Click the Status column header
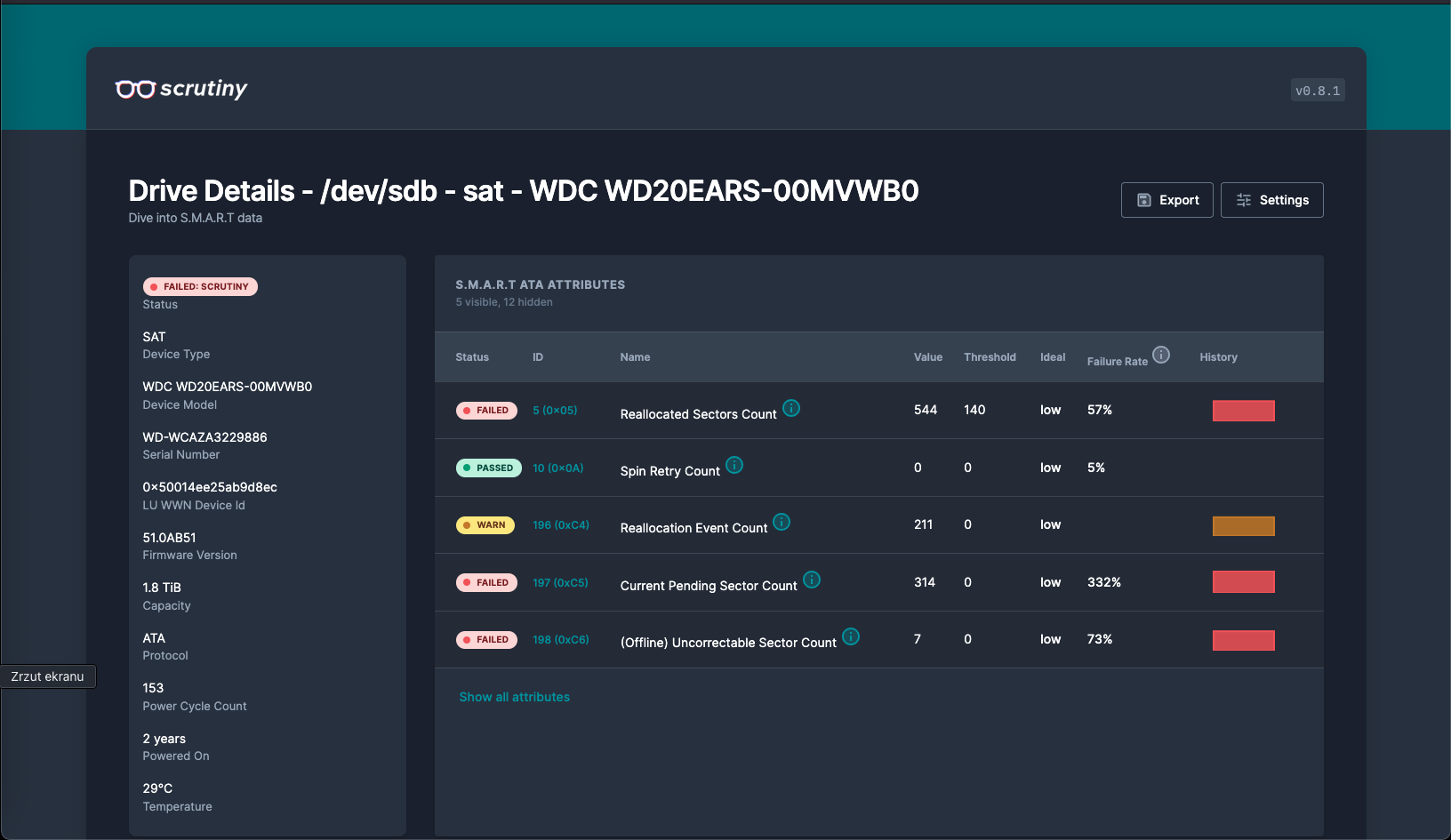 472,357
